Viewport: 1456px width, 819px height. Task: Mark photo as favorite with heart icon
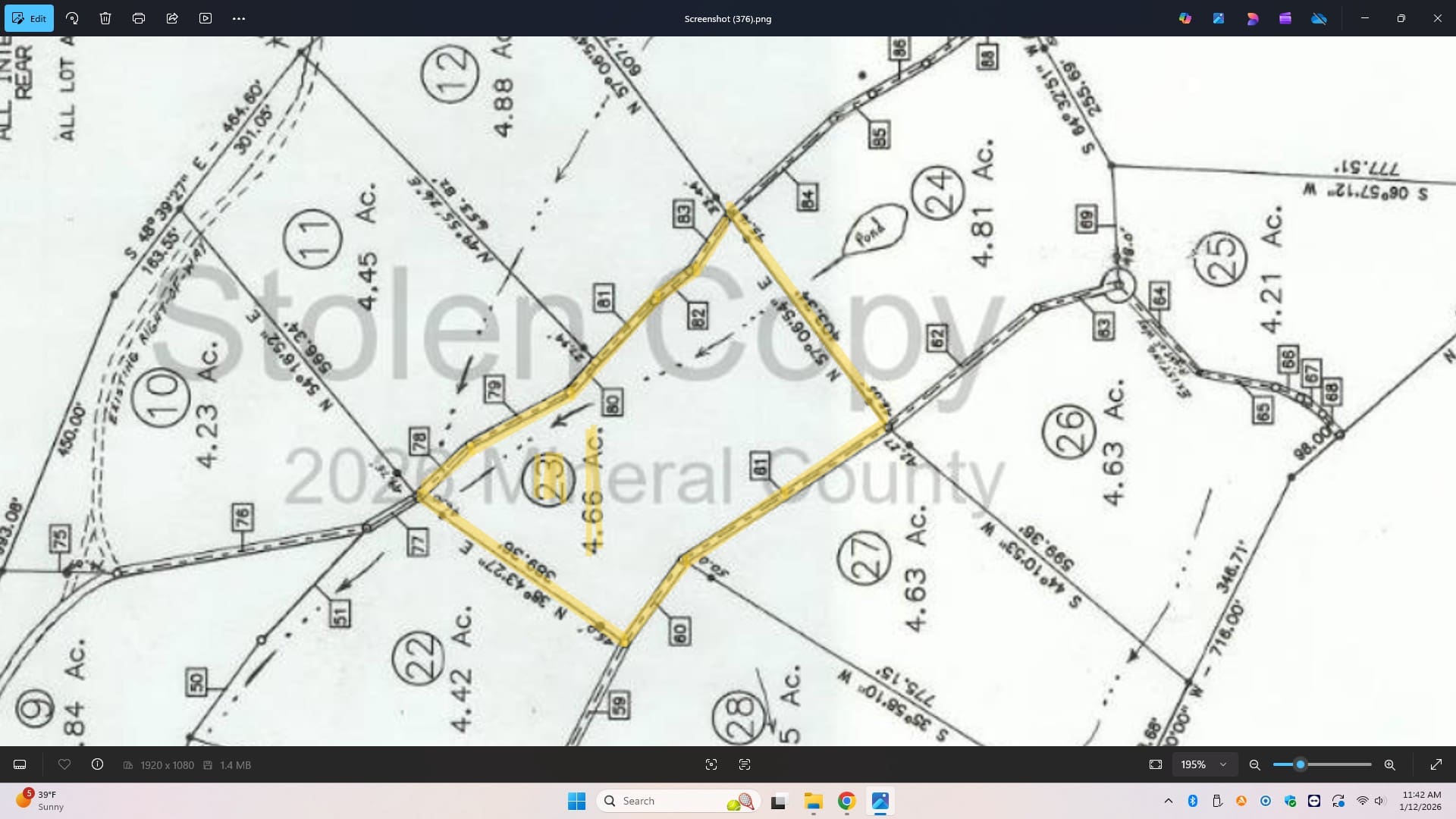pos(64,764)
